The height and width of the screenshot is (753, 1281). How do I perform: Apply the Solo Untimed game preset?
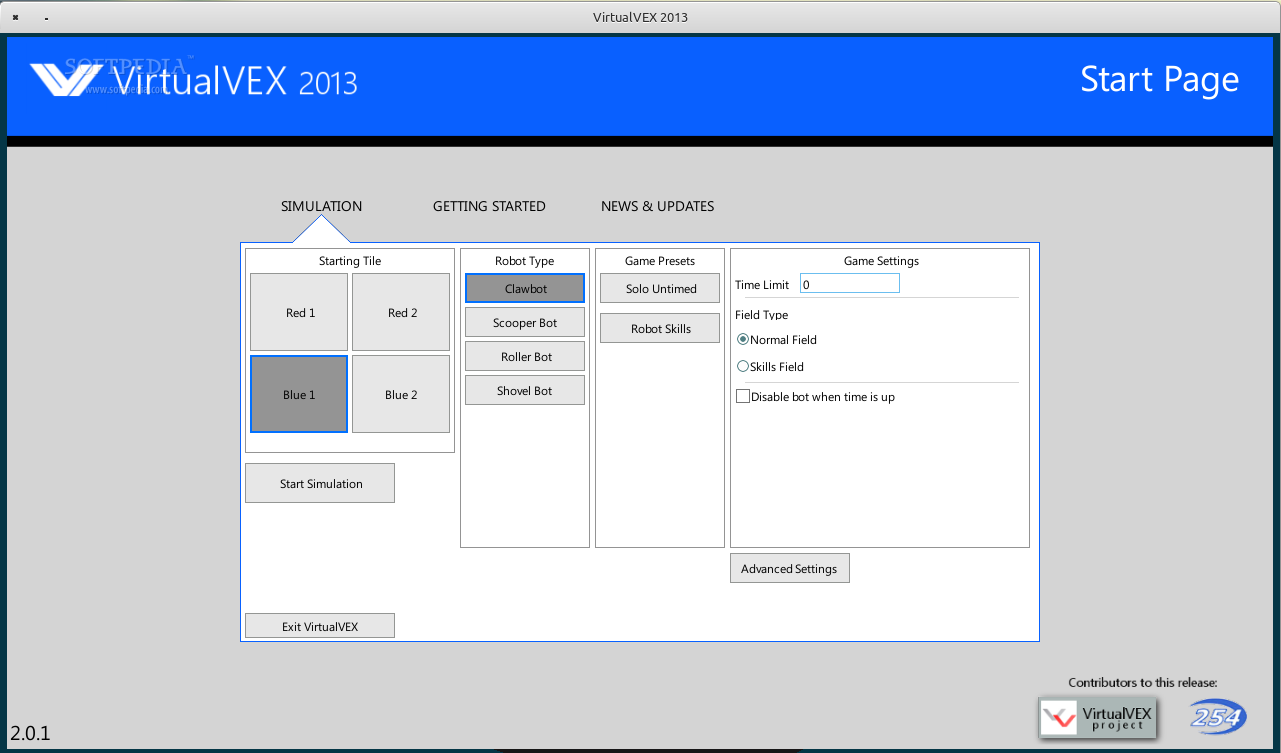(660, 288)
